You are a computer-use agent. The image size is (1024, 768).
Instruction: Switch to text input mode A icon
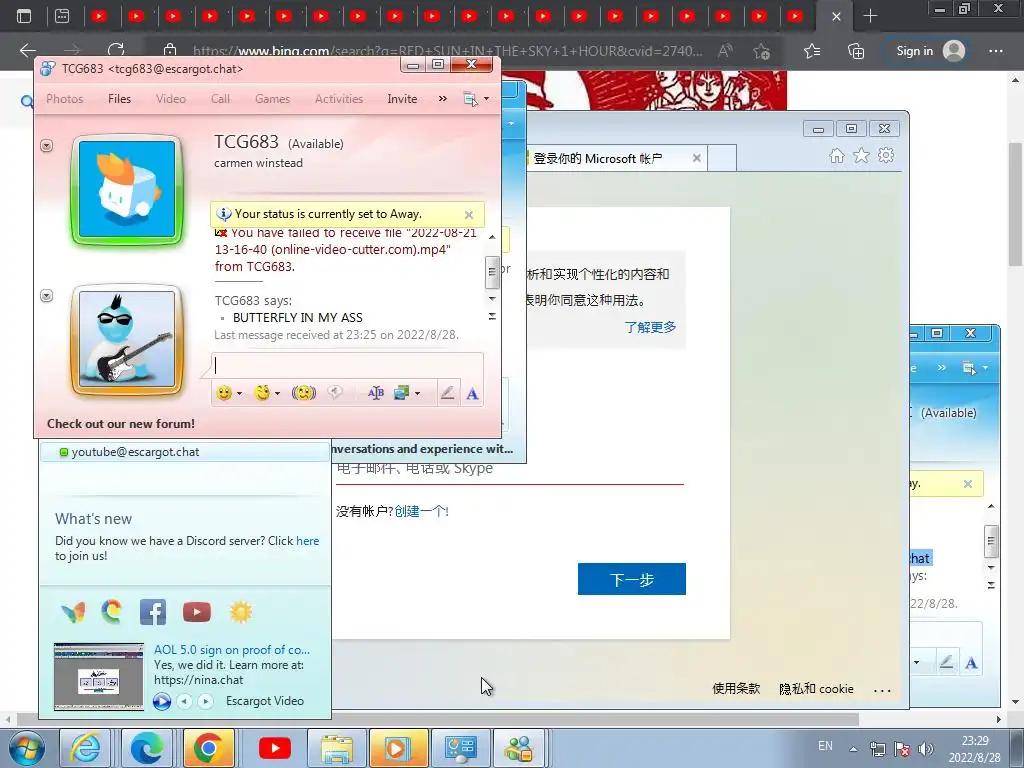pos(472,394)
